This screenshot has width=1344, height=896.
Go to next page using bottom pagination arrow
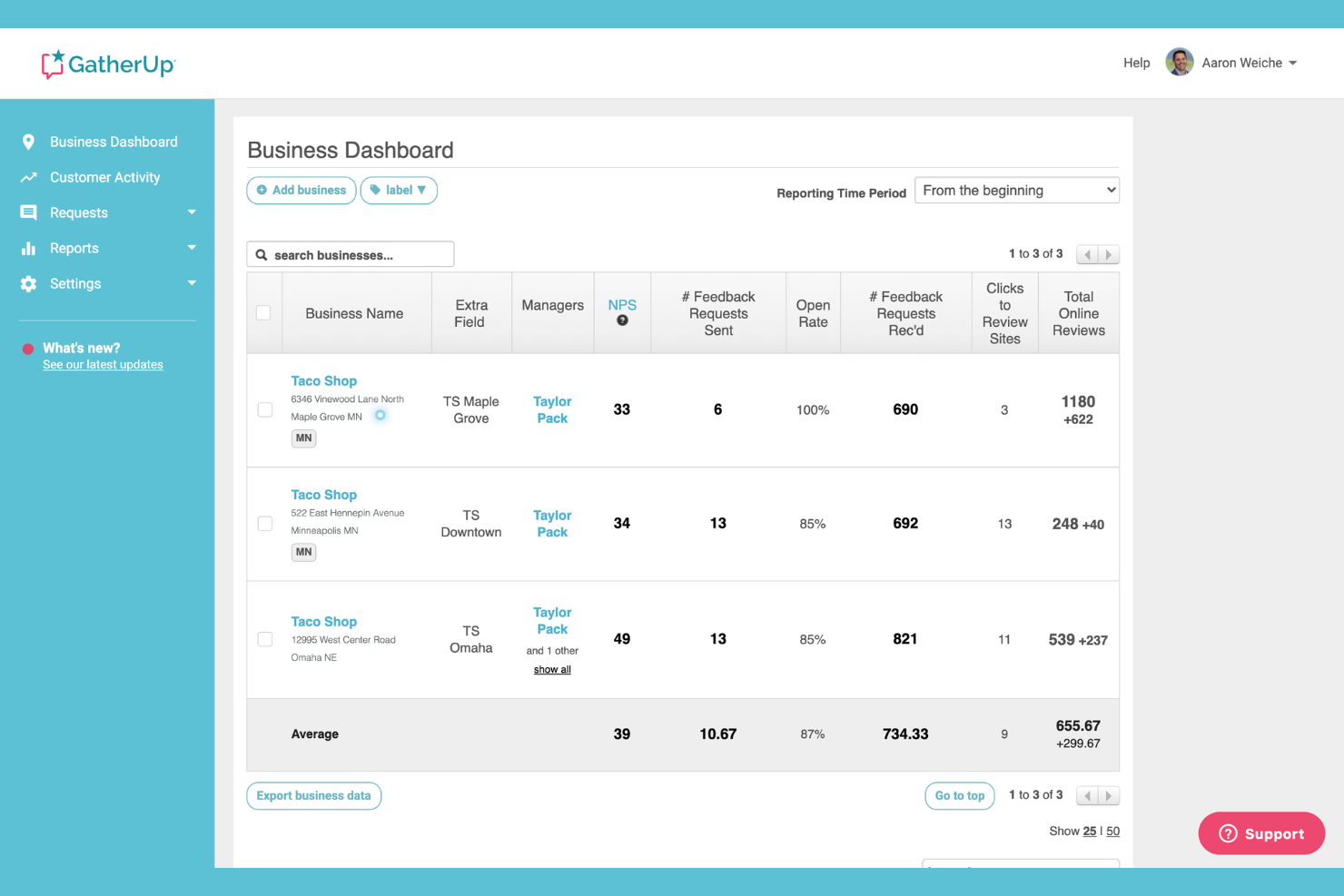click(x=1108, y=795)
